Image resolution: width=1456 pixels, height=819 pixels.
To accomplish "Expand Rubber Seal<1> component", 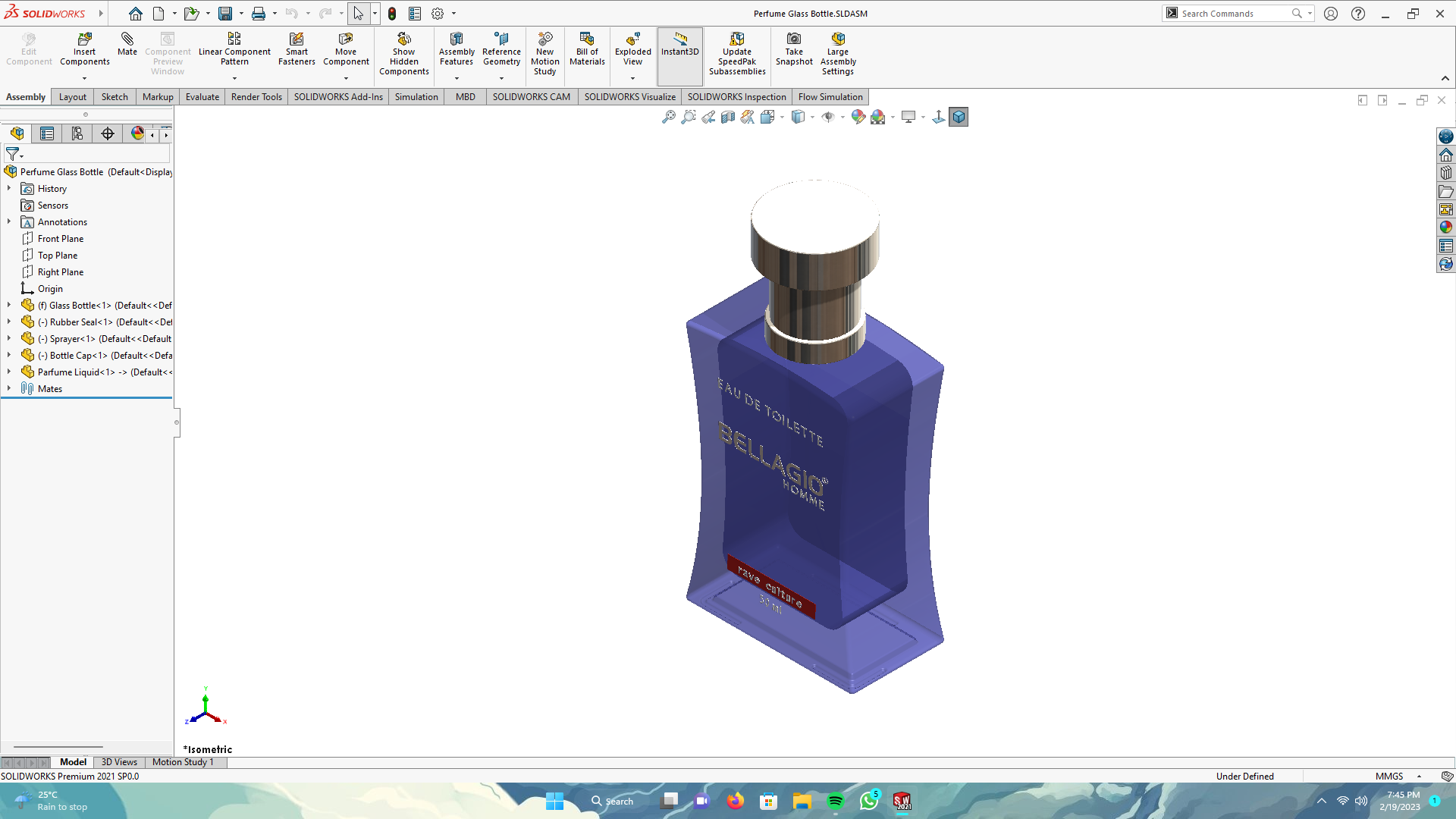I will point(9,322).
